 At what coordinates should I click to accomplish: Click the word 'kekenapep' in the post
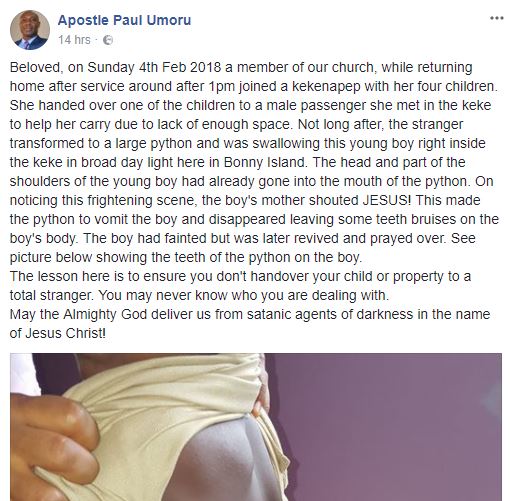[x=326, y=87]
